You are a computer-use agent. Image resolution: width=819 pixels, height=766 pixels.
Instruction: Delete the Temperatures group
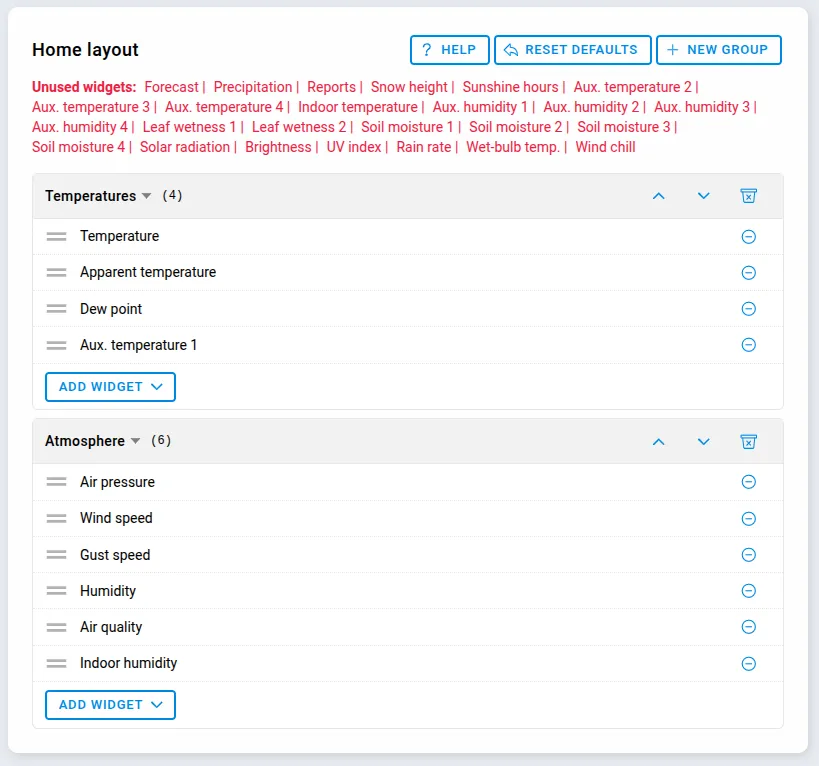tap(748, 196)
